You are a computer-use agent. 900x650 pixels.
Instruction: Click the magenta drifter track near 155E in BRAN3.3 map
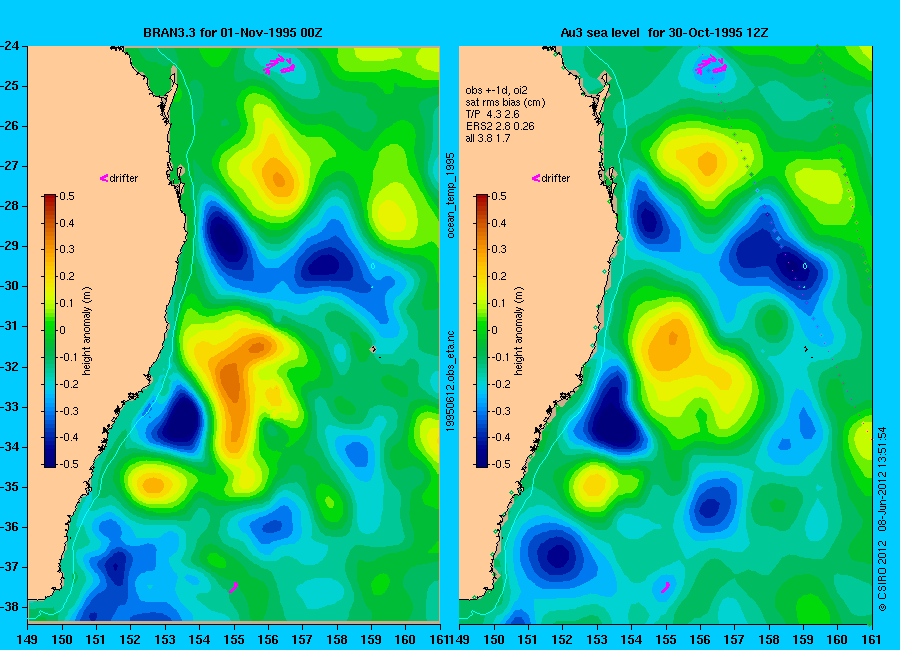(234, 587)
